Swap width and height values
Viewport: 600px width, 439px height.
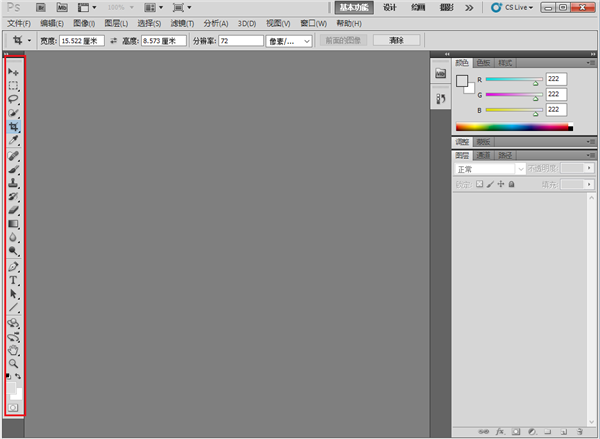pyautogui.click(x=114, y=41)
